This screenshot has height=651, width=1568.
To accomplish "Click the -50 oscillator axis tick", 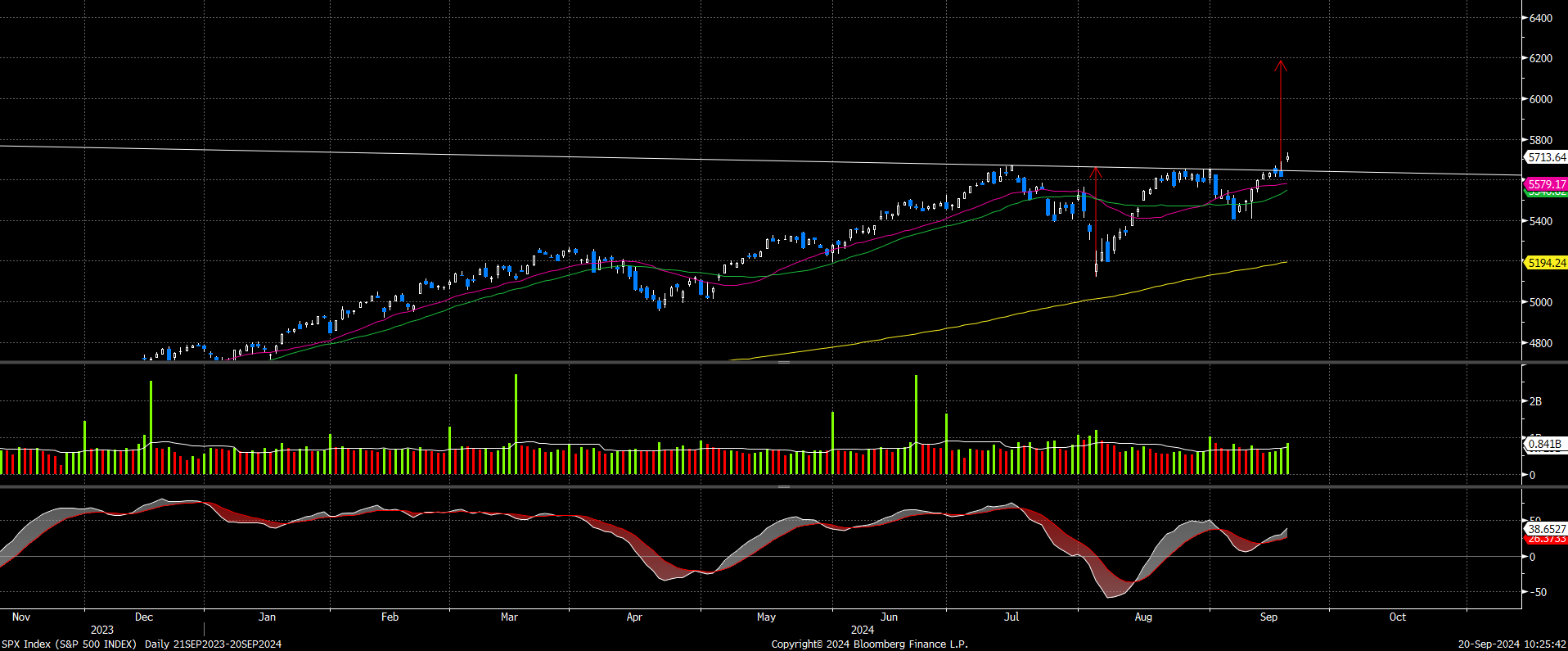I will 1537,592.
